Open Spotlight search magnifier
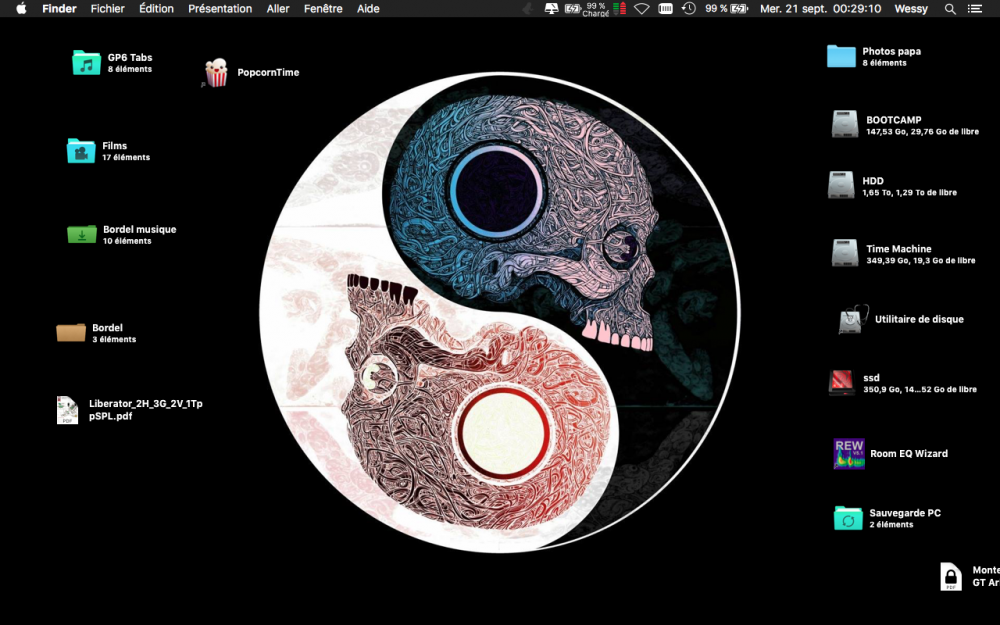1000x625 pixels. [950, 8]
